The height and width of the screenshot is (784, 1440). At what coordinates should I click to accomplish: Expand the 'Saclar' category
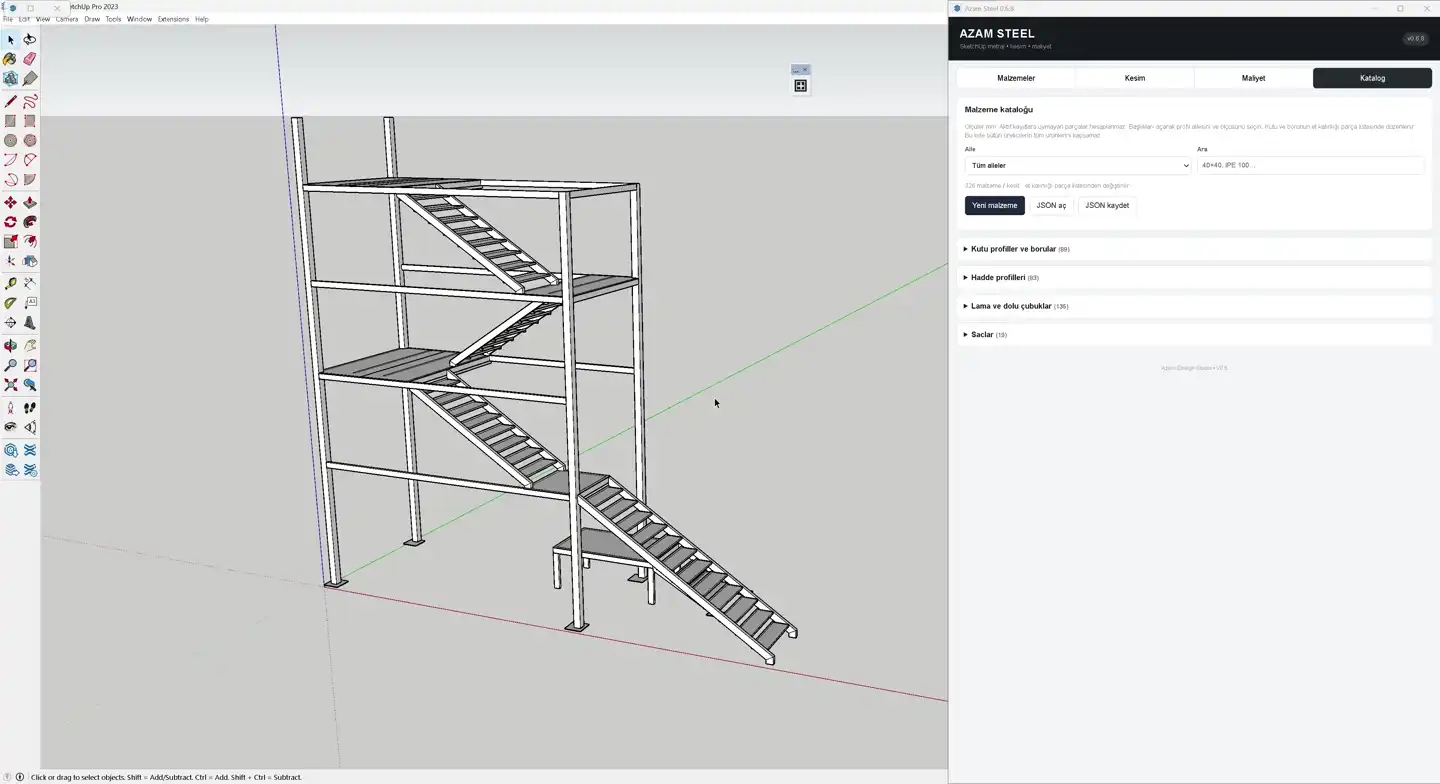1194,335
